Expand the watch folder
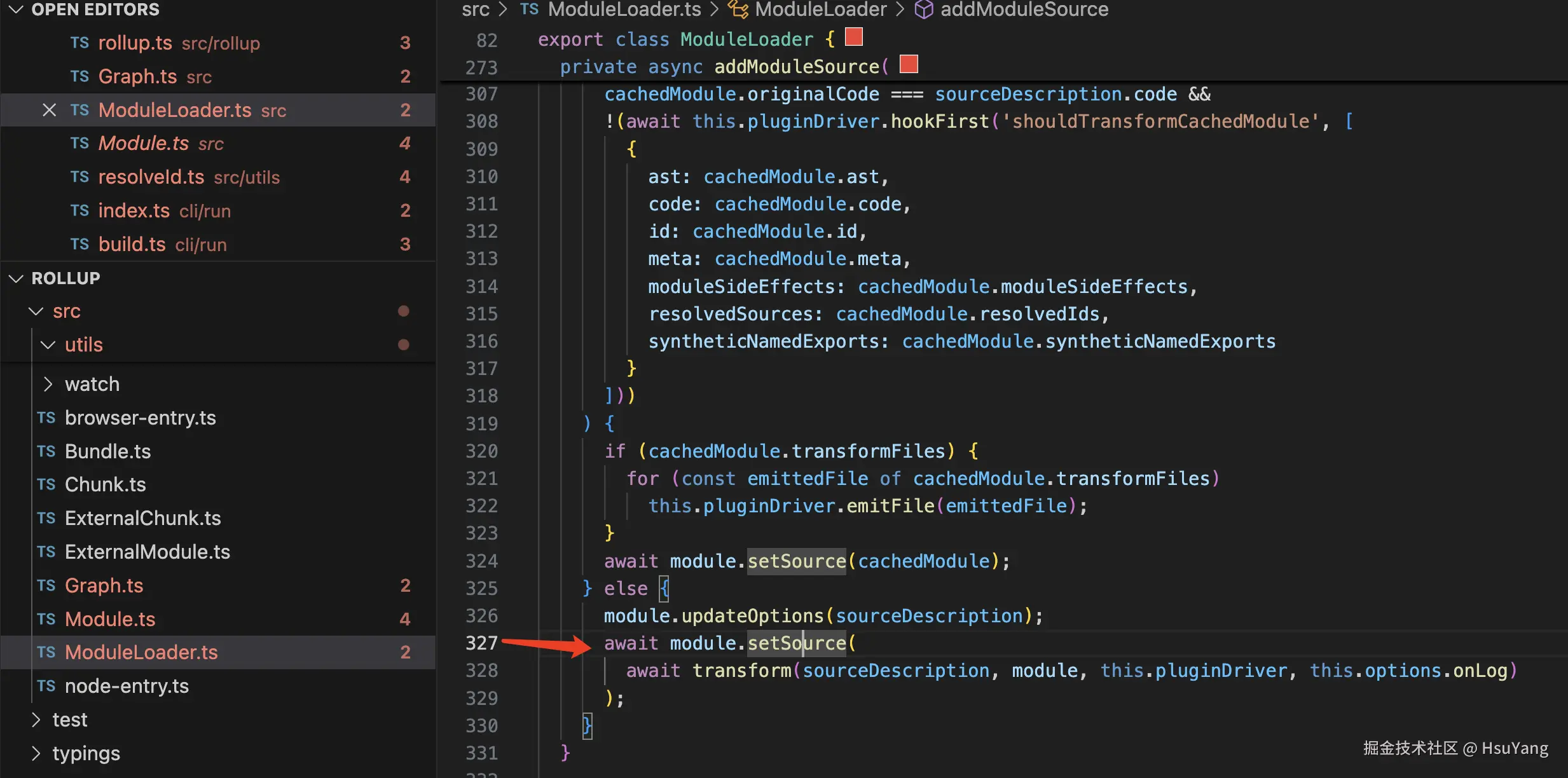The height and width of the screenshot is (778, 1568). 48,384
